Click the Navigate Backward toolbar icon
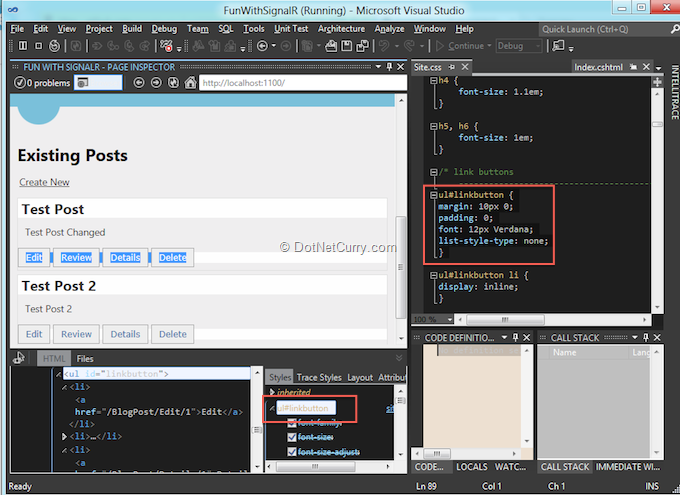 pos(262,46)
